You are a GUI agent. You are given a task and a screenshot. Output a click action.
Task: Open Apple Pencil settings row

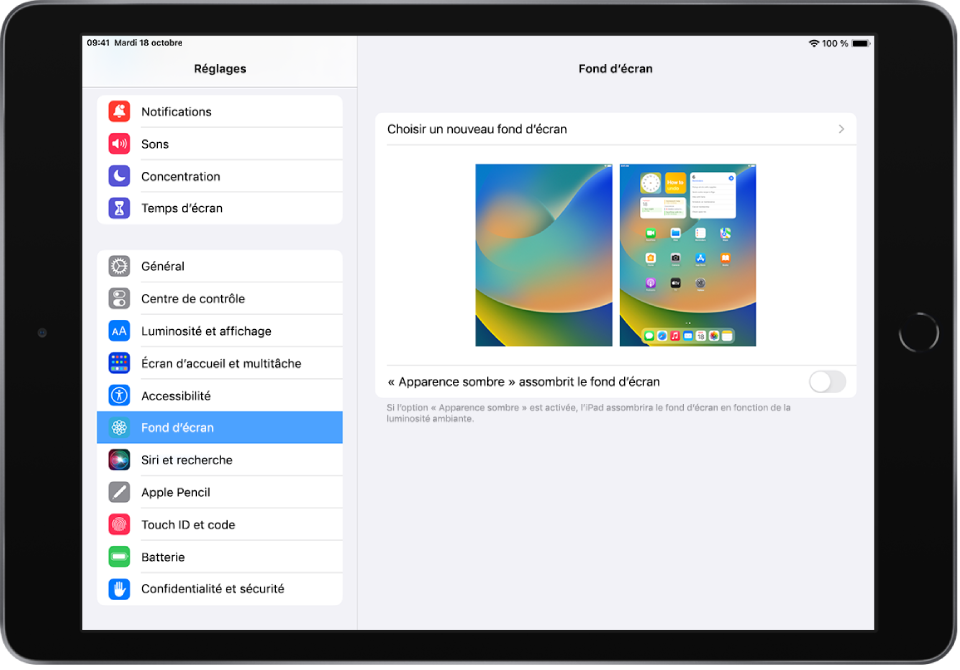[x=176, y=492]
